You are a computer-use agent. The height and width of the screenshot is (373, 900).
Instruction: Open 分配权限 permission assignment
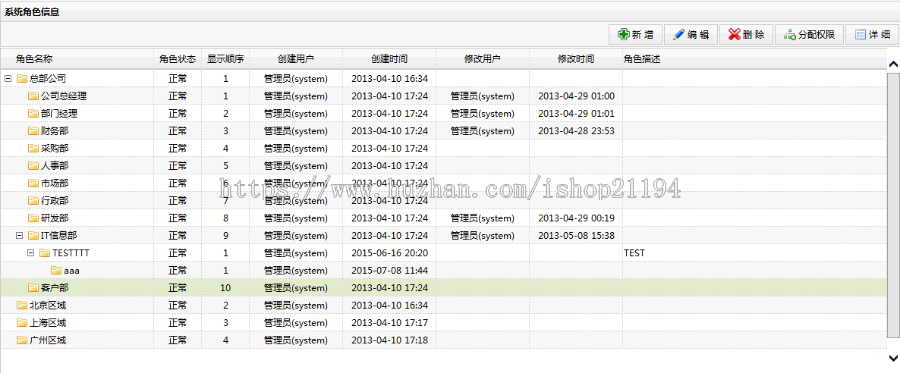[x=809, y=34]
